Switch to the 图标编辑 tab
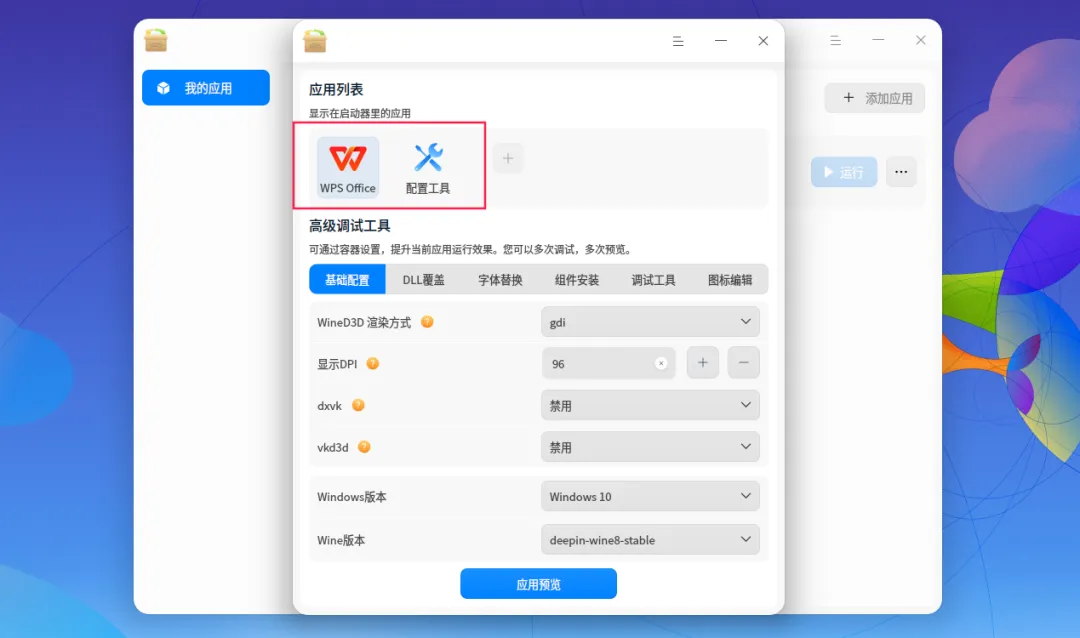 click(730, 279)
